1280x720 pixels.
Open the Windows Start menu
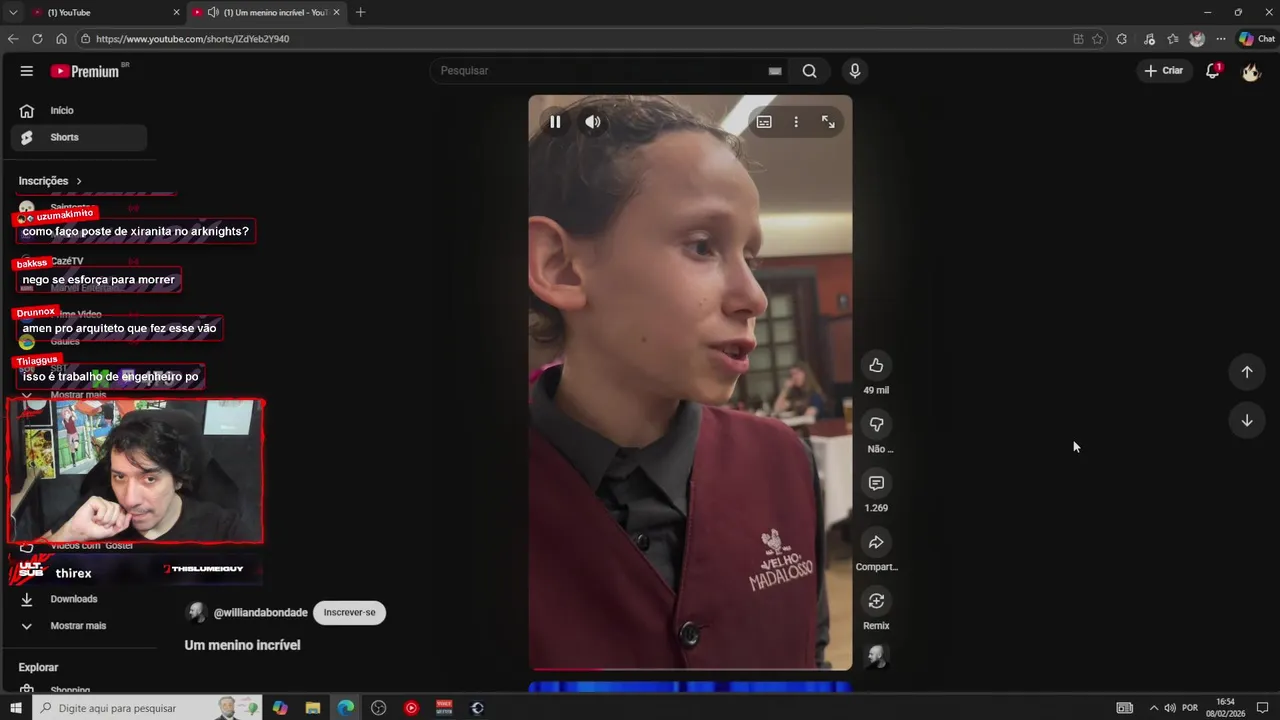coord(15,708)
